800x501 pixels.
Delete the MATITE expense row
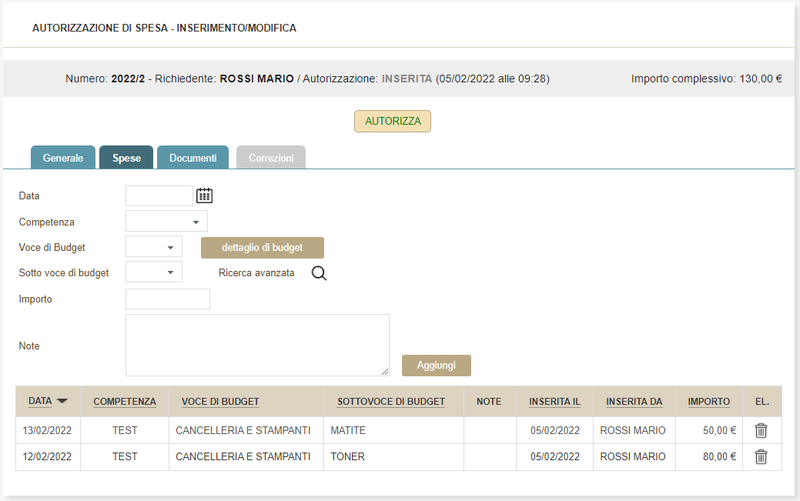click(761, 431)
